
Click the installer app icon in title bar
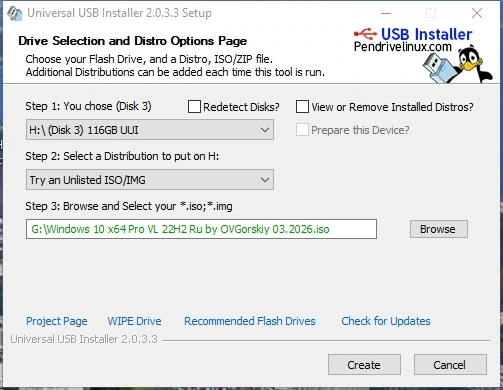pyautogui.click(x=15, y=13)
